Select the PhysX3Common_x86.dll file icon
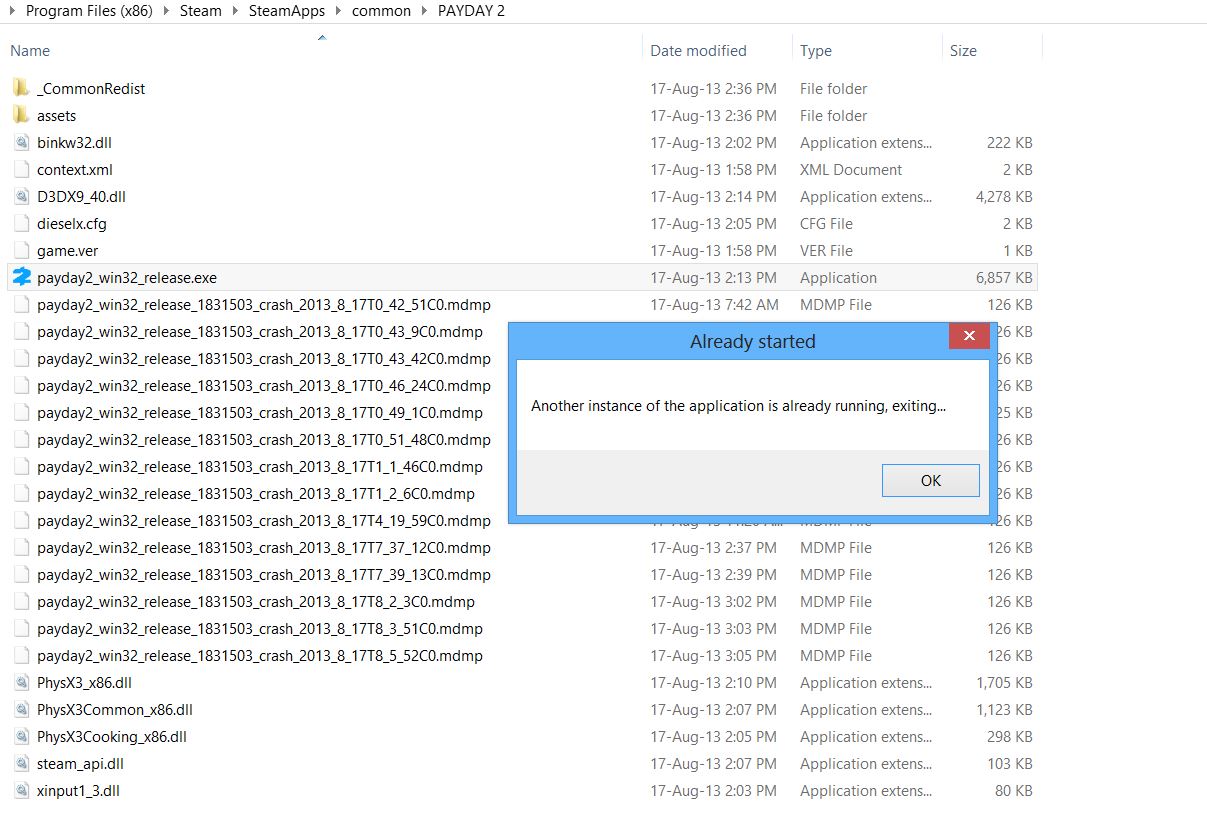Viewport: 1207px width, 833px height. coord(21,709)
